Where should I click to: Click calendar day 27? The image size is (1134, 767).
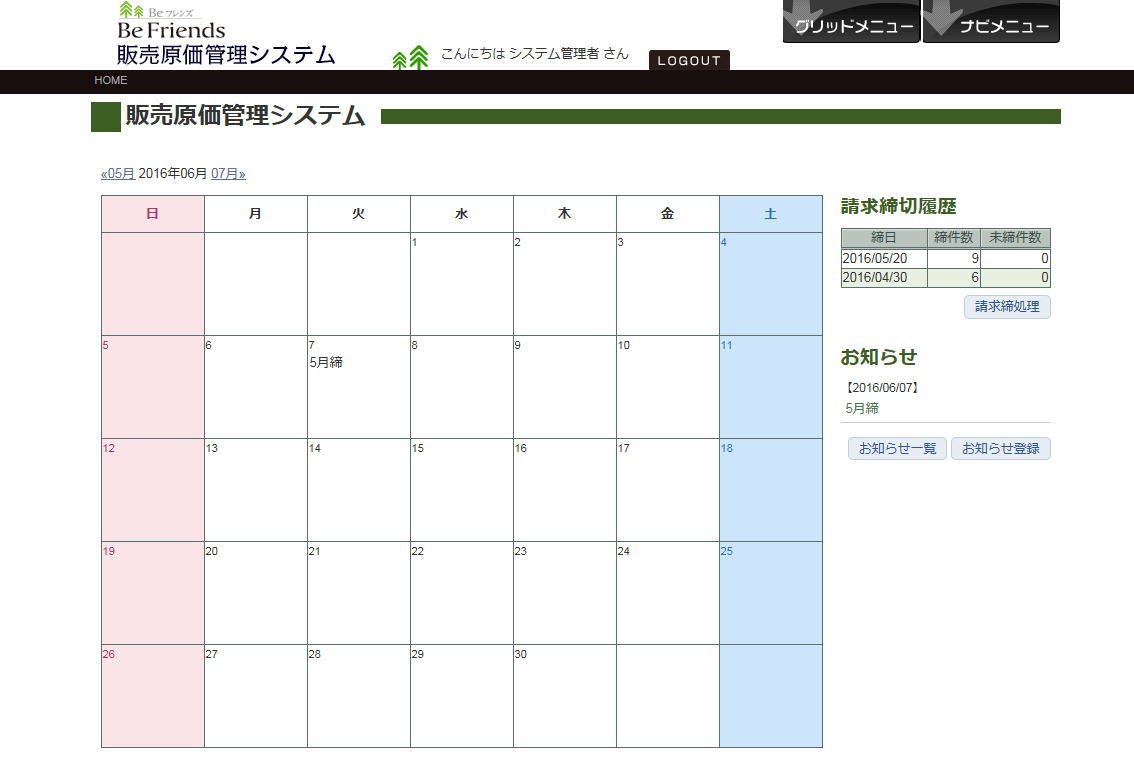256,696
